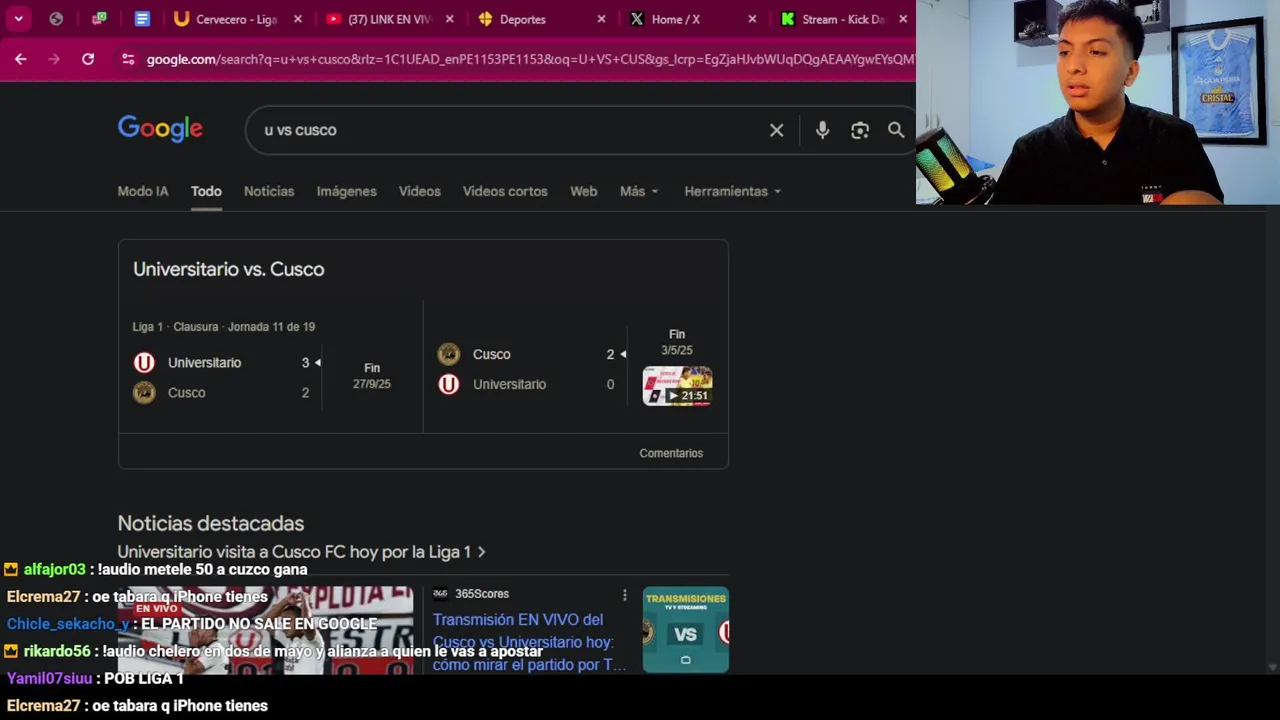Click the page vertical scrollbar down arrow
This screenshot has width=1280, height=720.
click(1272, 667)
